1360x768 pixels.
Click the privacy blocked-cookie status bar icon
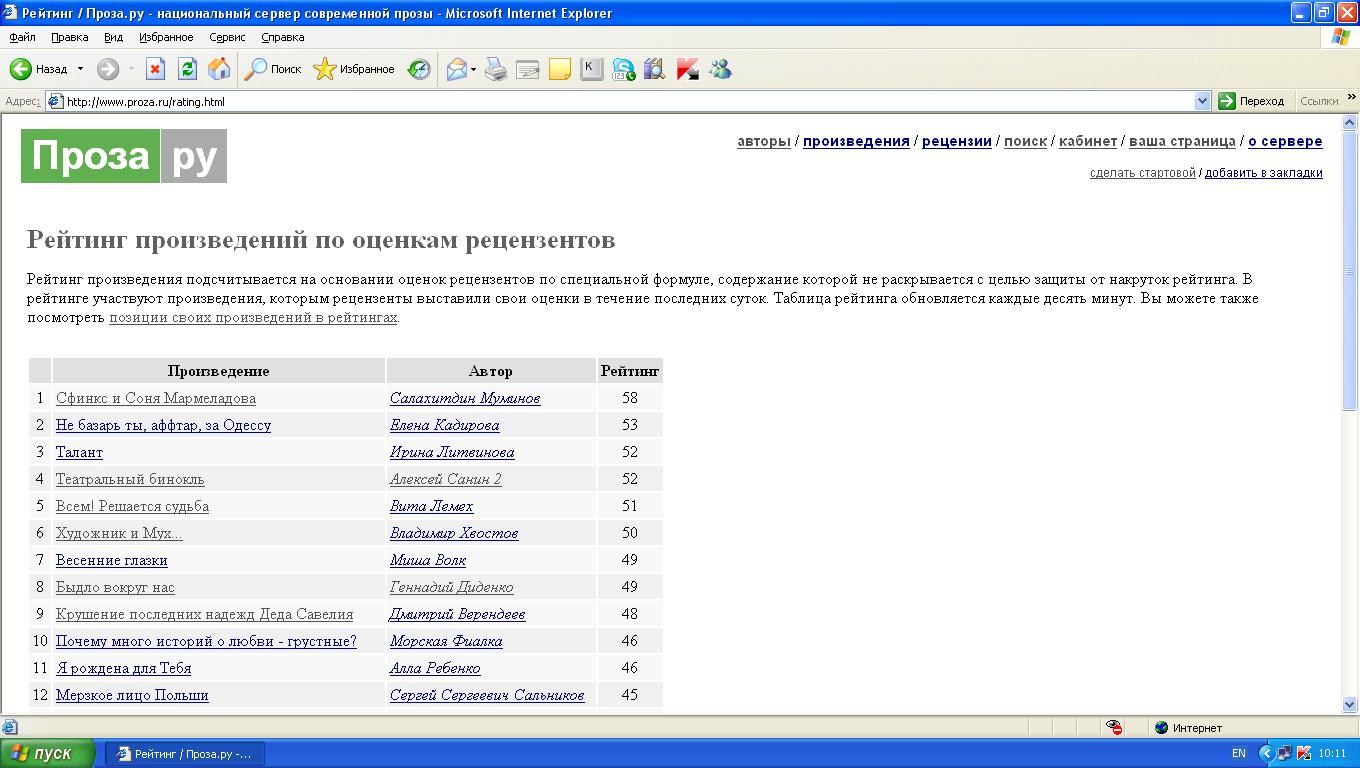tap(1115, 728)
